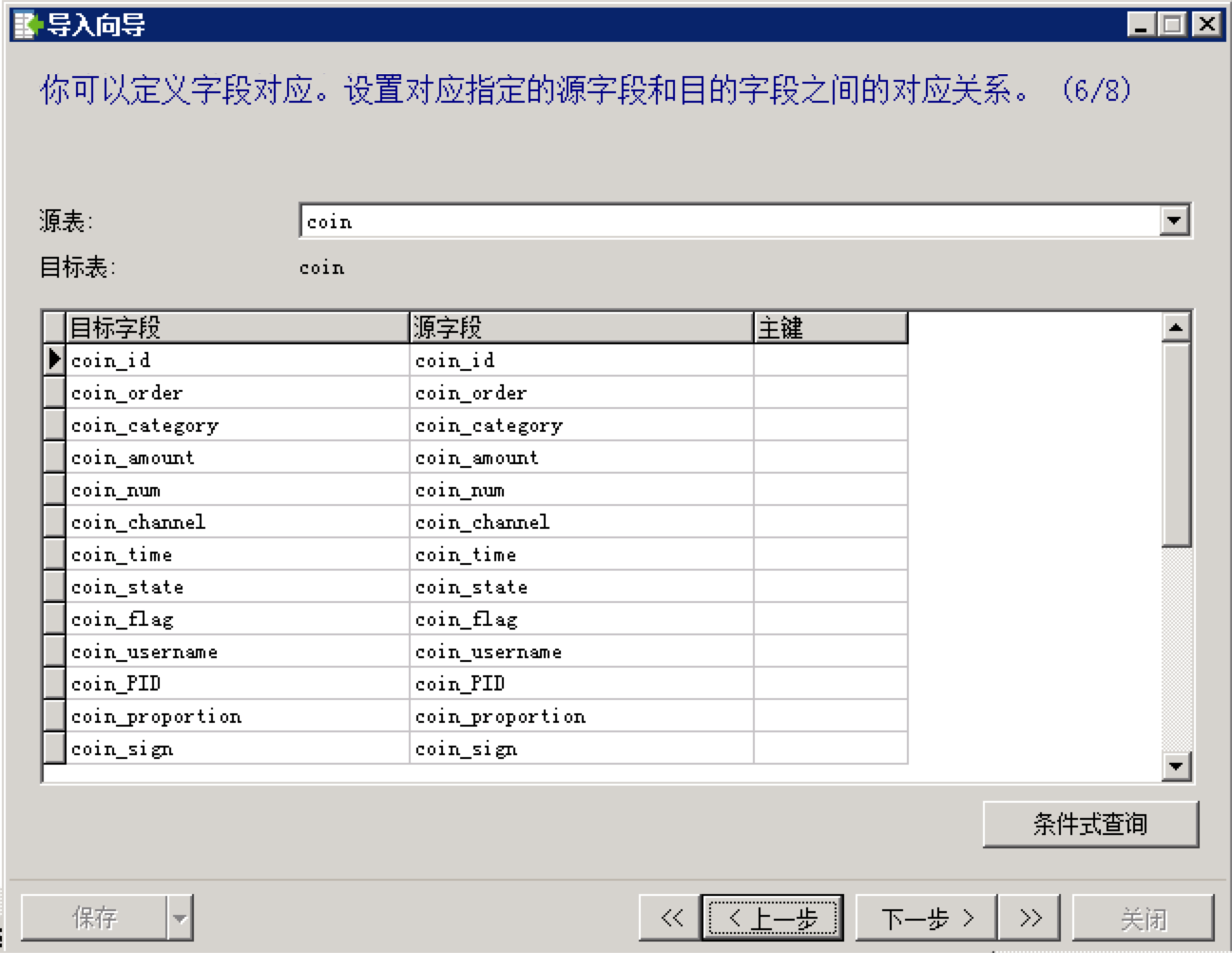Close the import wizard window
The height and width of the screenshot is (953, 1232).
coord(1206,24)
